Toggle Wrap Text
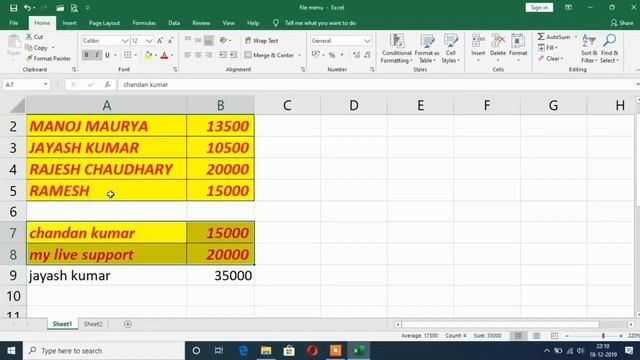The width and height of the screenshot is (640, 360). pyautogui.click(x=262, y=40)
